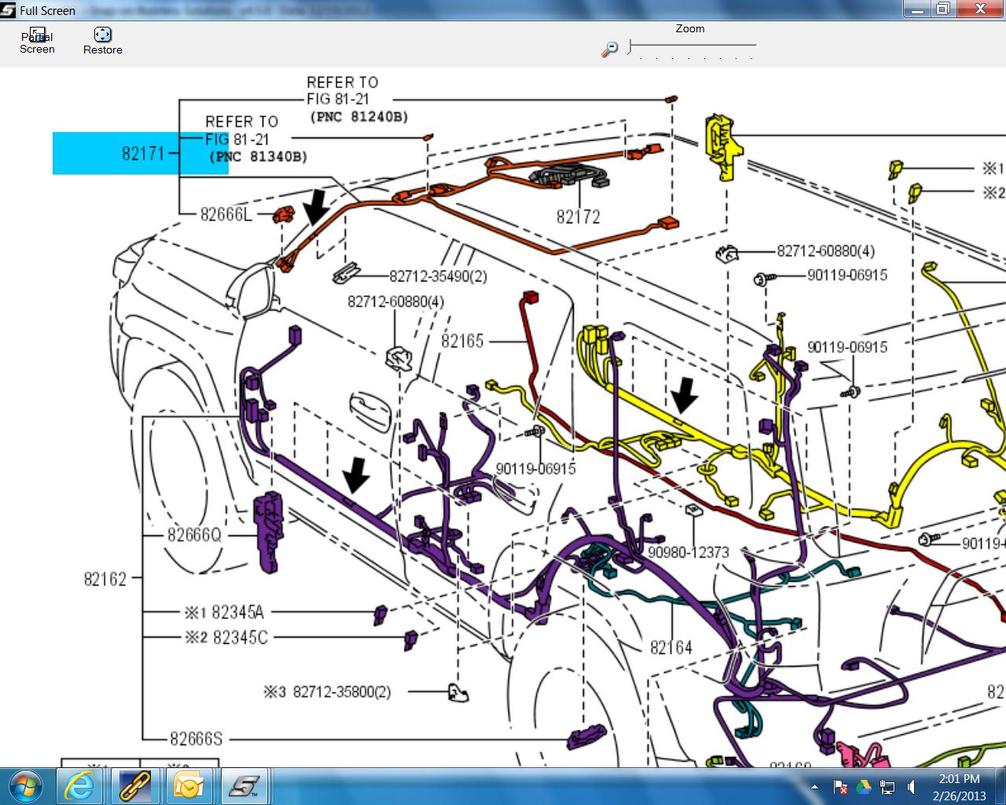Click the Restore view icon
This screenshot has width=1006, height=805.
(x=103, y=35)
